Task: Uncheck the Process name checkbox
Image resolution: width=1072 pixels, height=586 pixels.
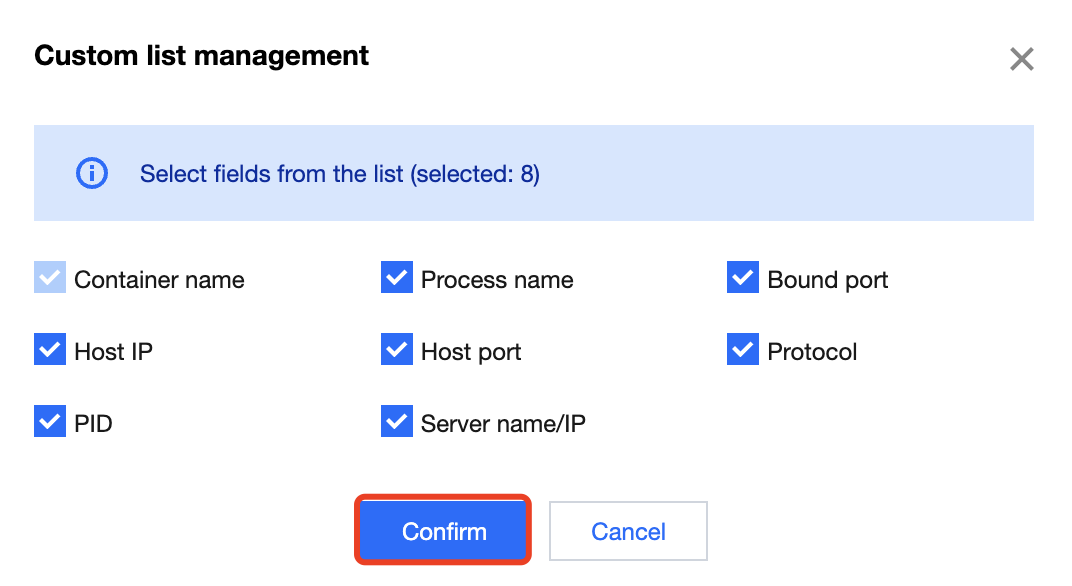Action: pos(397,279)
